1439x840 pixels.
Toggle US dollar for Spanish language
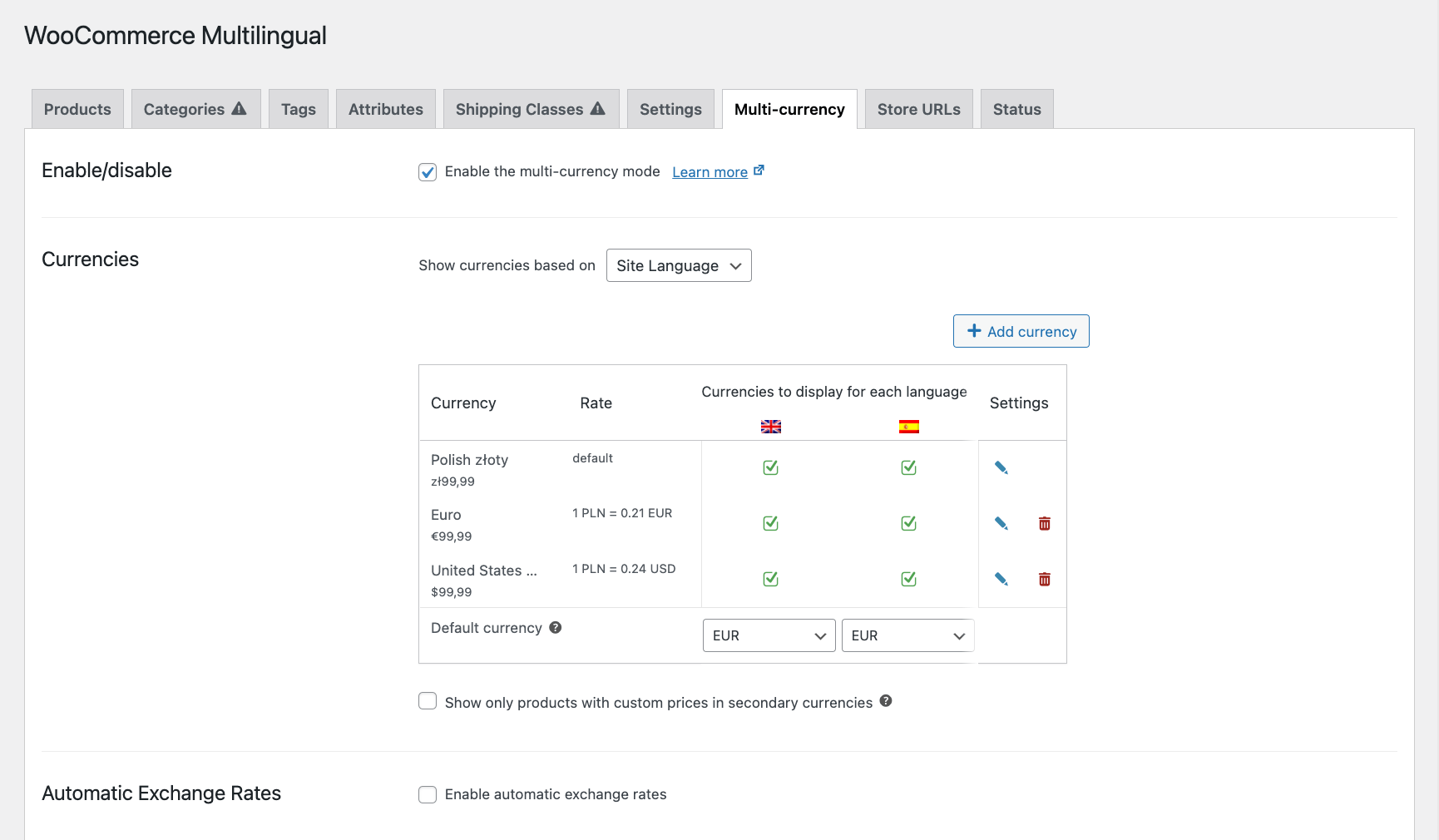point(909,580)
